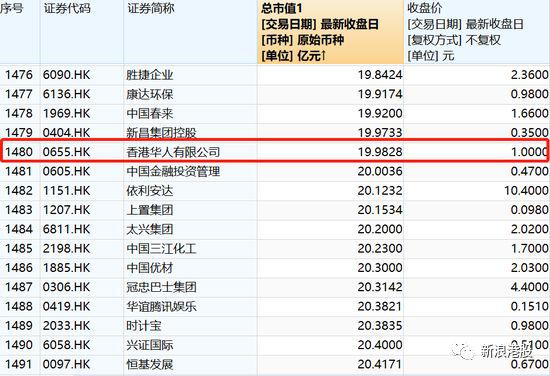
Task: Select market value cell 19.9828
Action: point(380,152)
